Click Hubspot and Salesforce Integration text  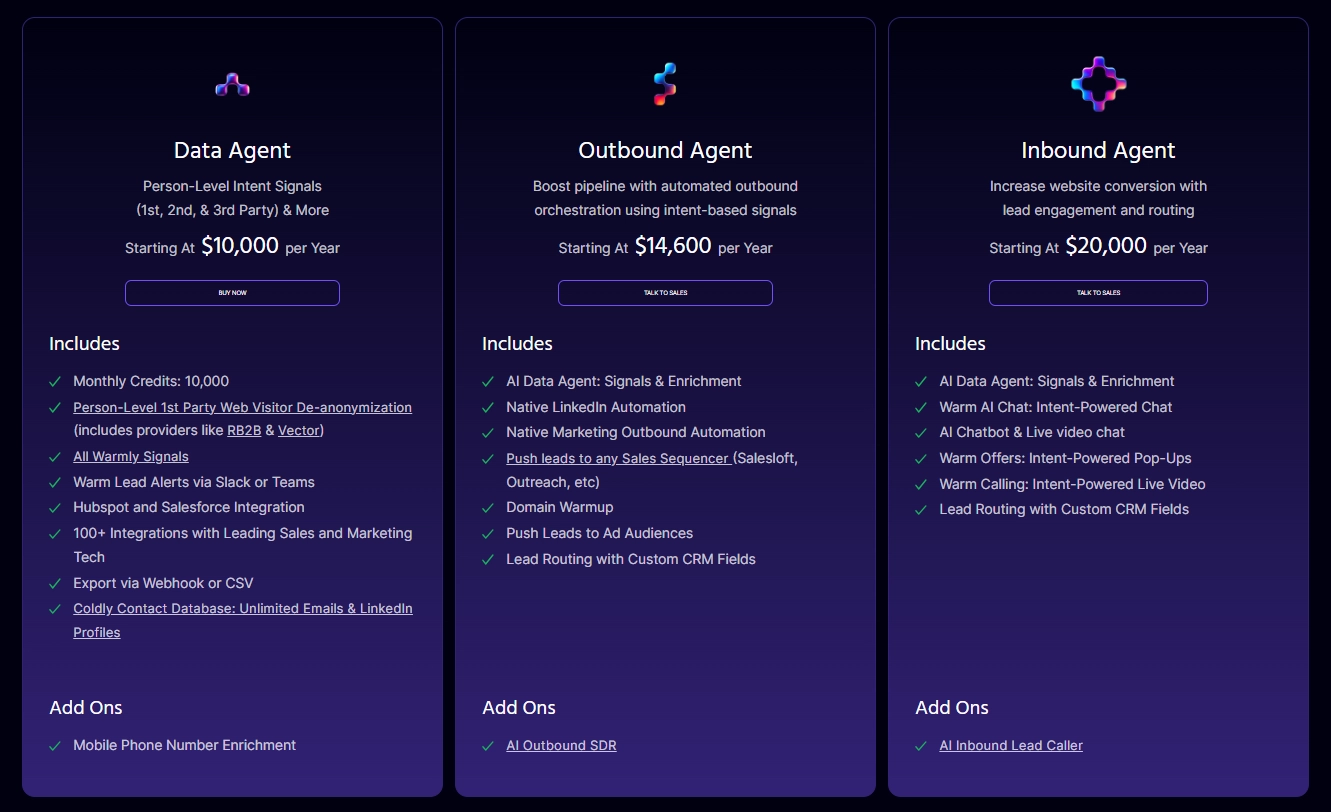[x=189, y=507]
